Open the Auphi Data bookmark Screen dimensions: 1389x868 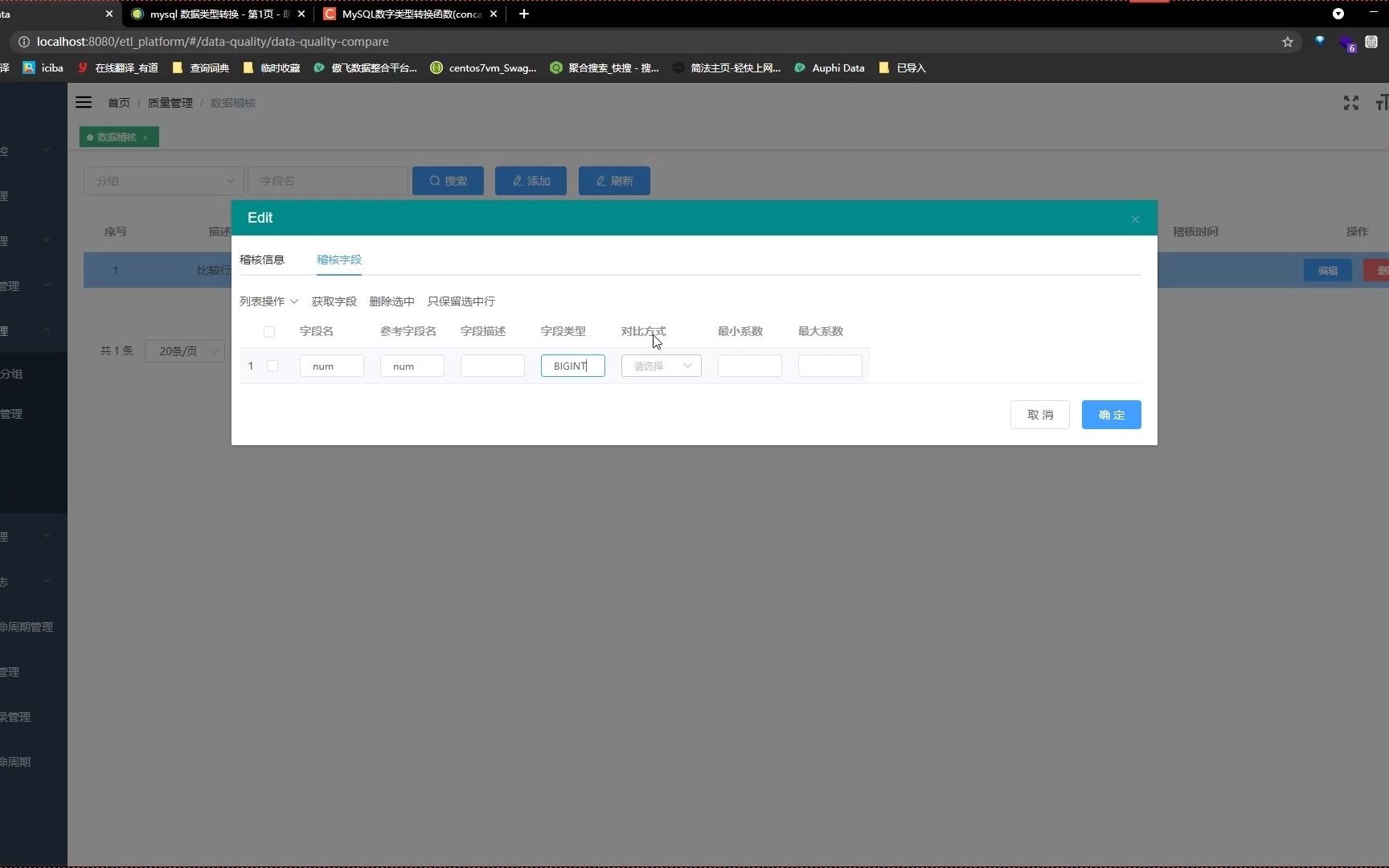tap(830, 68)
